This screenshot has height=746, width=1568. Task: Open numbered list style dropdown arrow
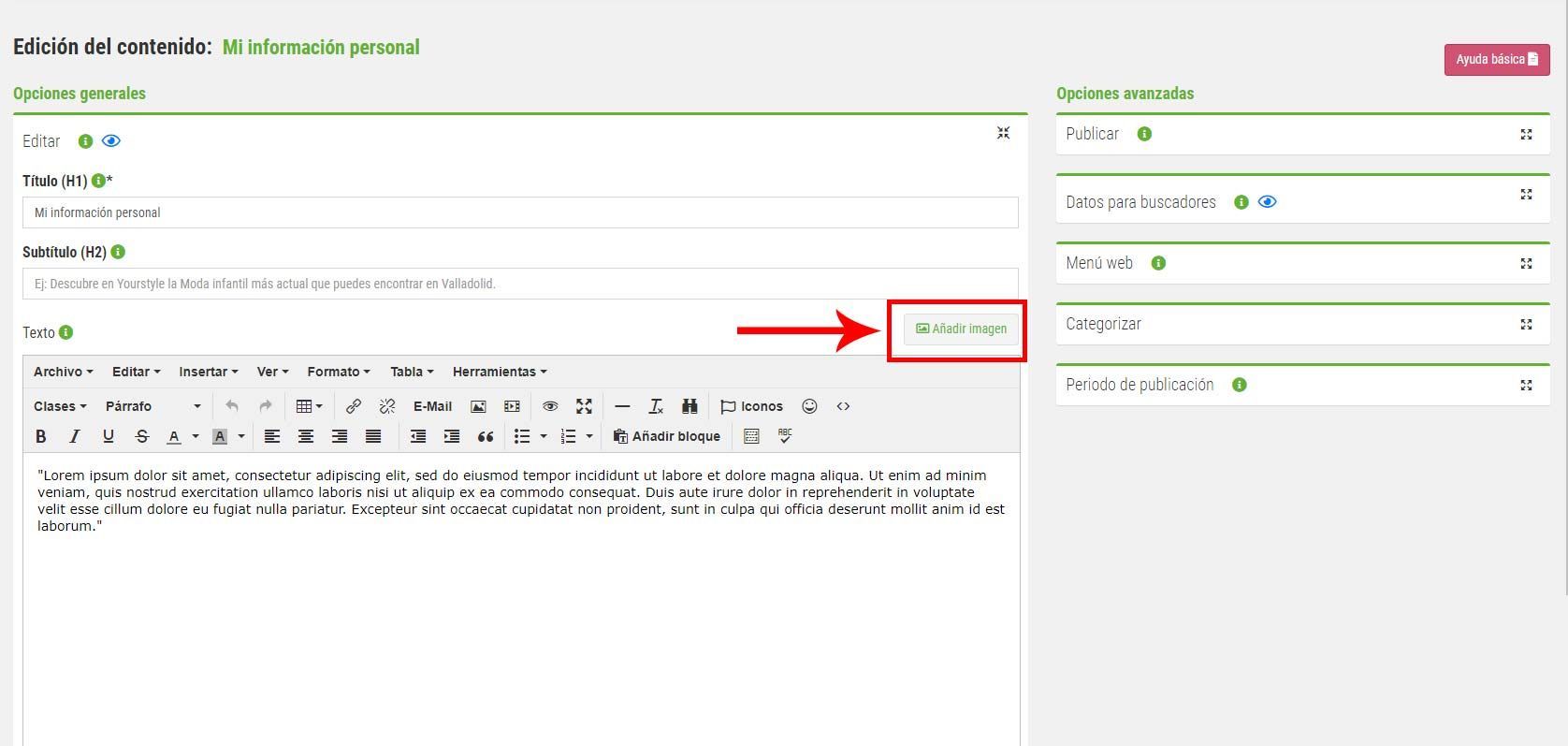[589, 436]
